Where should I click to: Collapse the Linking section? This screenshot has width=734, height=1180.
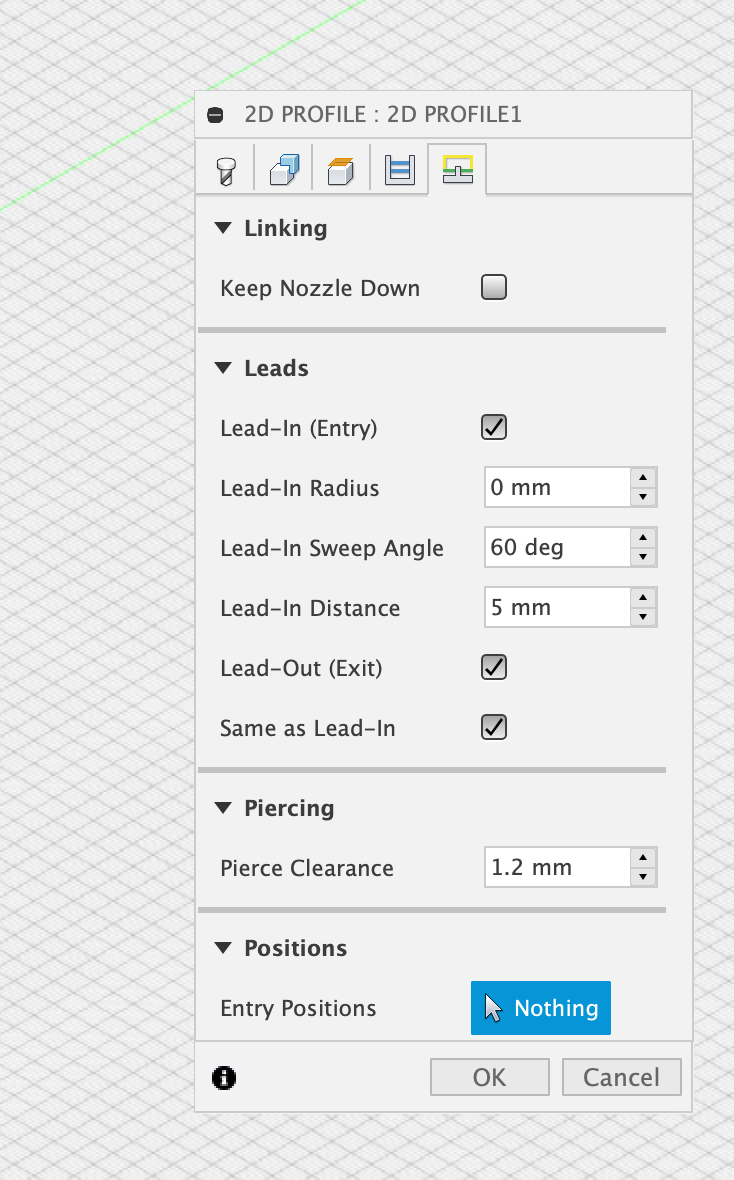click(223, 228)
